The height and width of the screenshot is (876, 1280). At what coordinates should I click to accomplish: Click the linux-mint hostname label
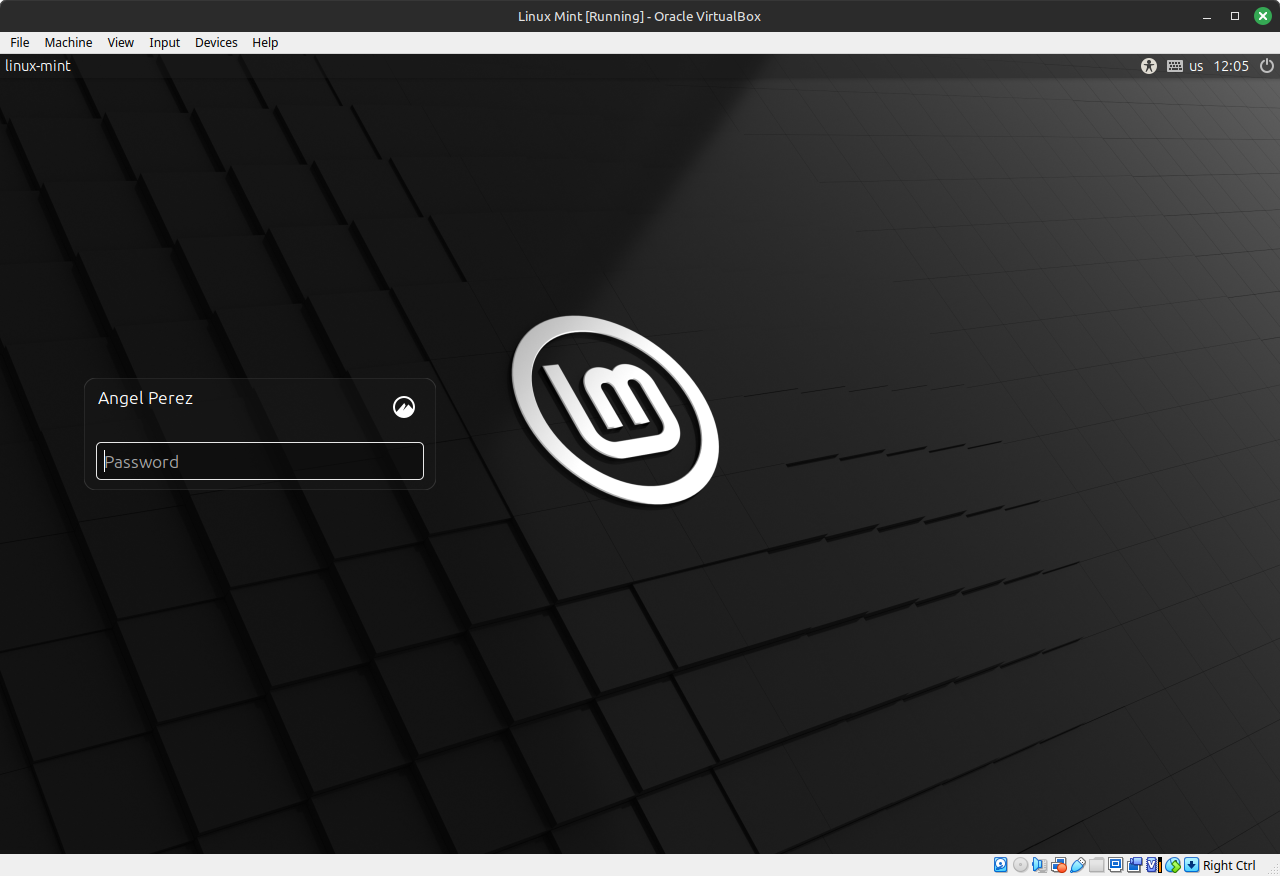tap(38, 66)
